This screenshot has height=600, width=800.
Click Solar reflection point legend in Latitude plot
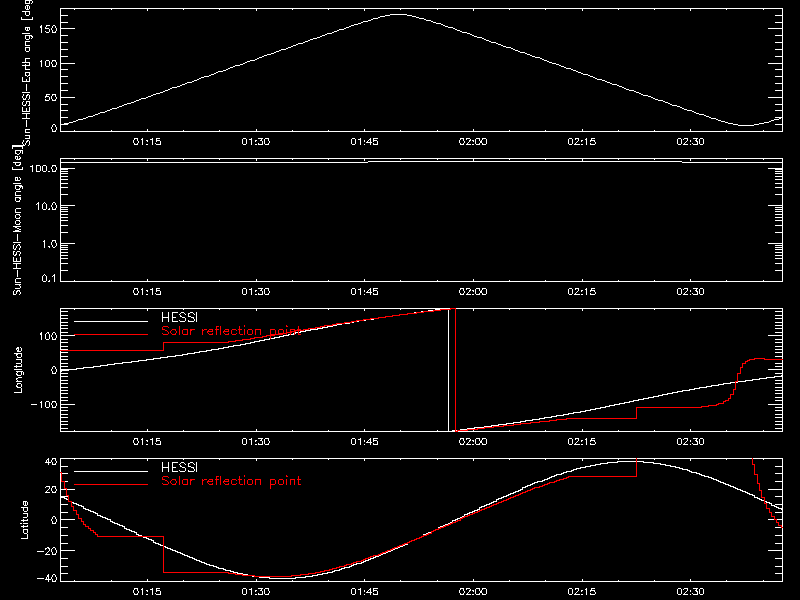[x=231, y=481]
